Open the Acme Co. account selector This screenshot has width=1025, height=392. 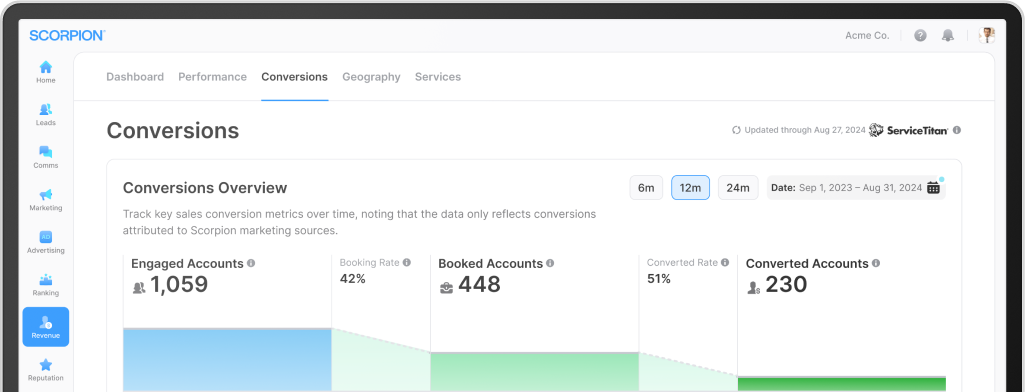[867, 36]
